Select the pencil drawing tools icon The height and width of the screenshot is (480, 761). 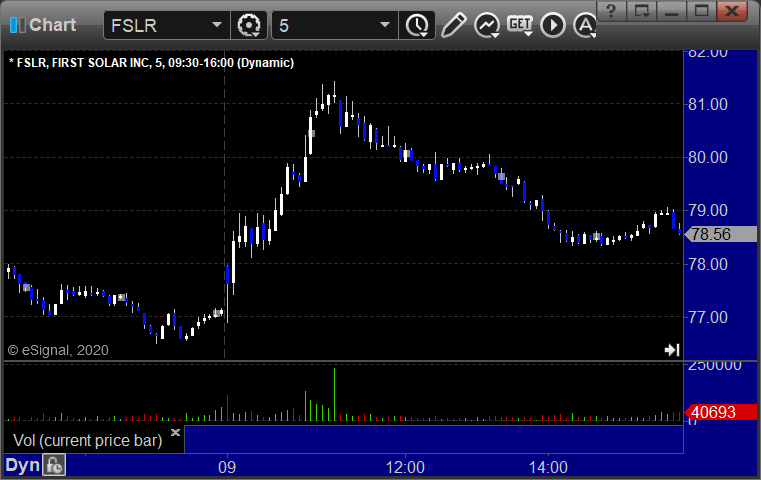coord(454,25)
